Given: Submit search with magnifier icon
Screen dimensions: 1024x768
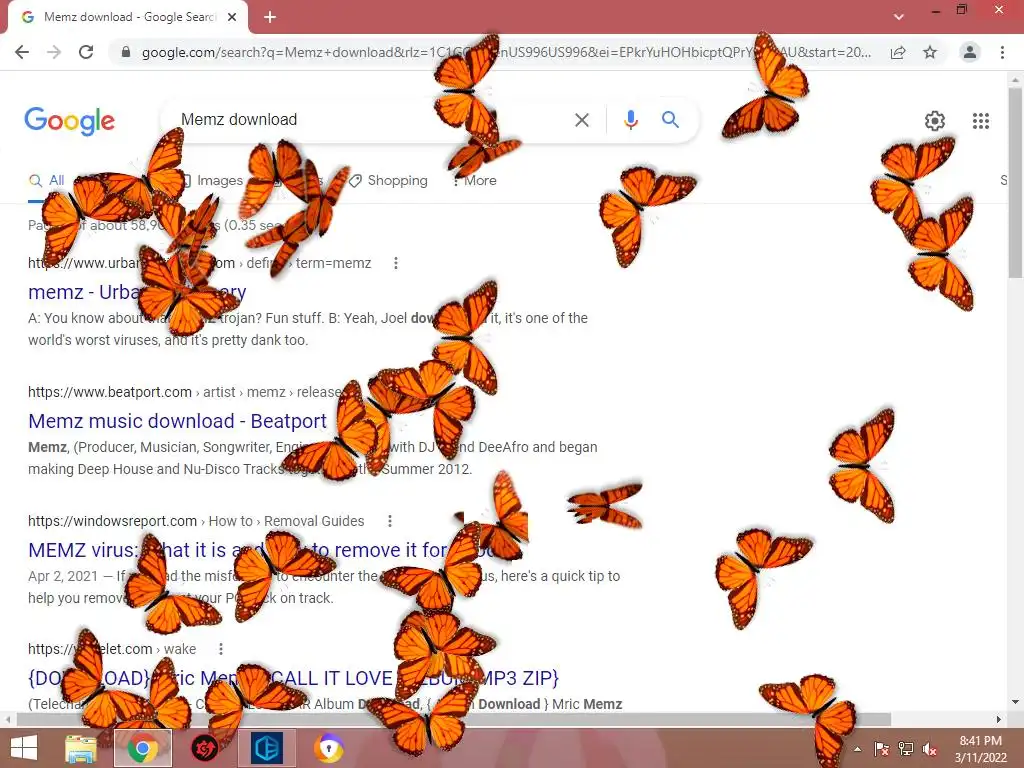Looking at the screenshot, I should click(x=670, y=120).
